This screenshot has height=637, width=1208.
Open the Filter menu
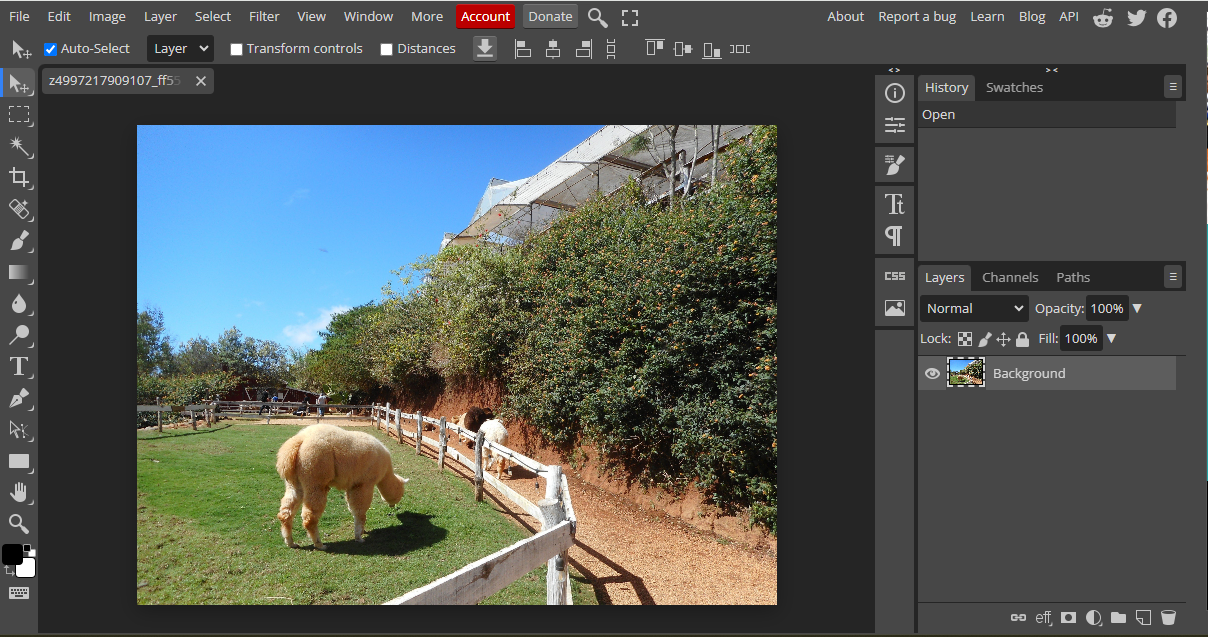click(x=264, y=16)
